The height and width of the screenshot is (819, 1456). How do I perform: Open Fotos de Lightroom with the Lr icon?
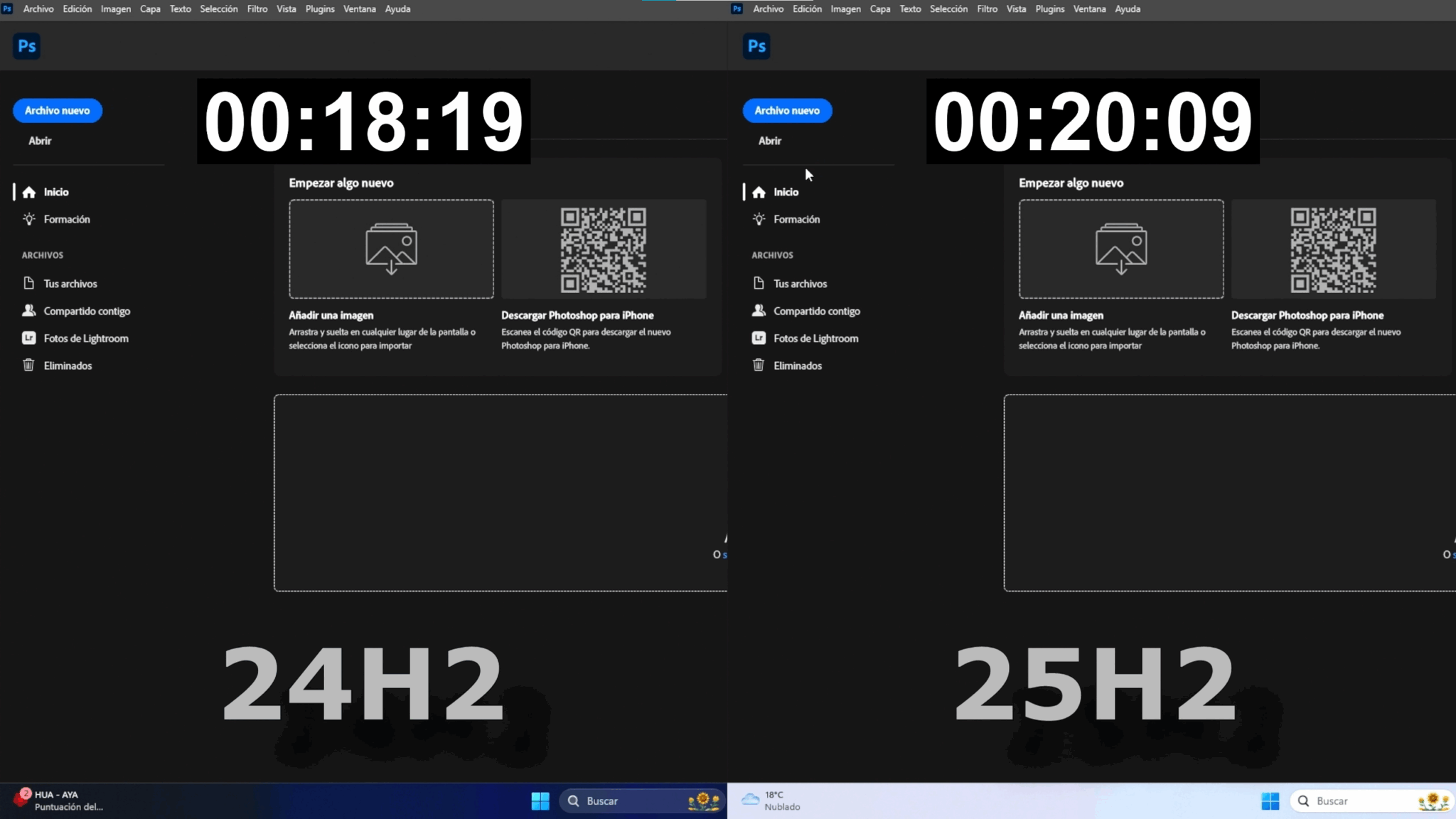coord(28,338)
